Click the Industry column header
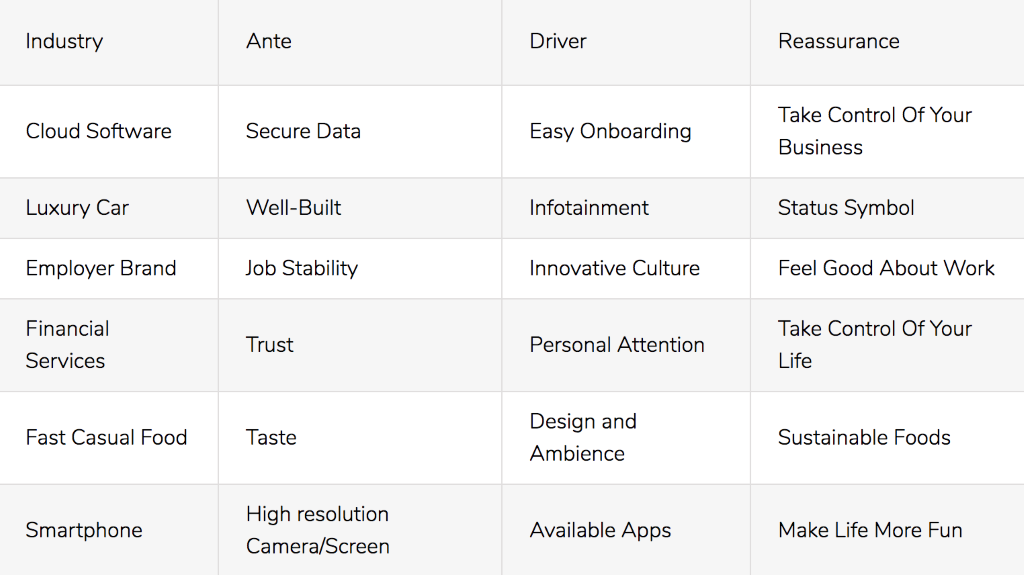The image size is (1024, 575). pos(64,41)
